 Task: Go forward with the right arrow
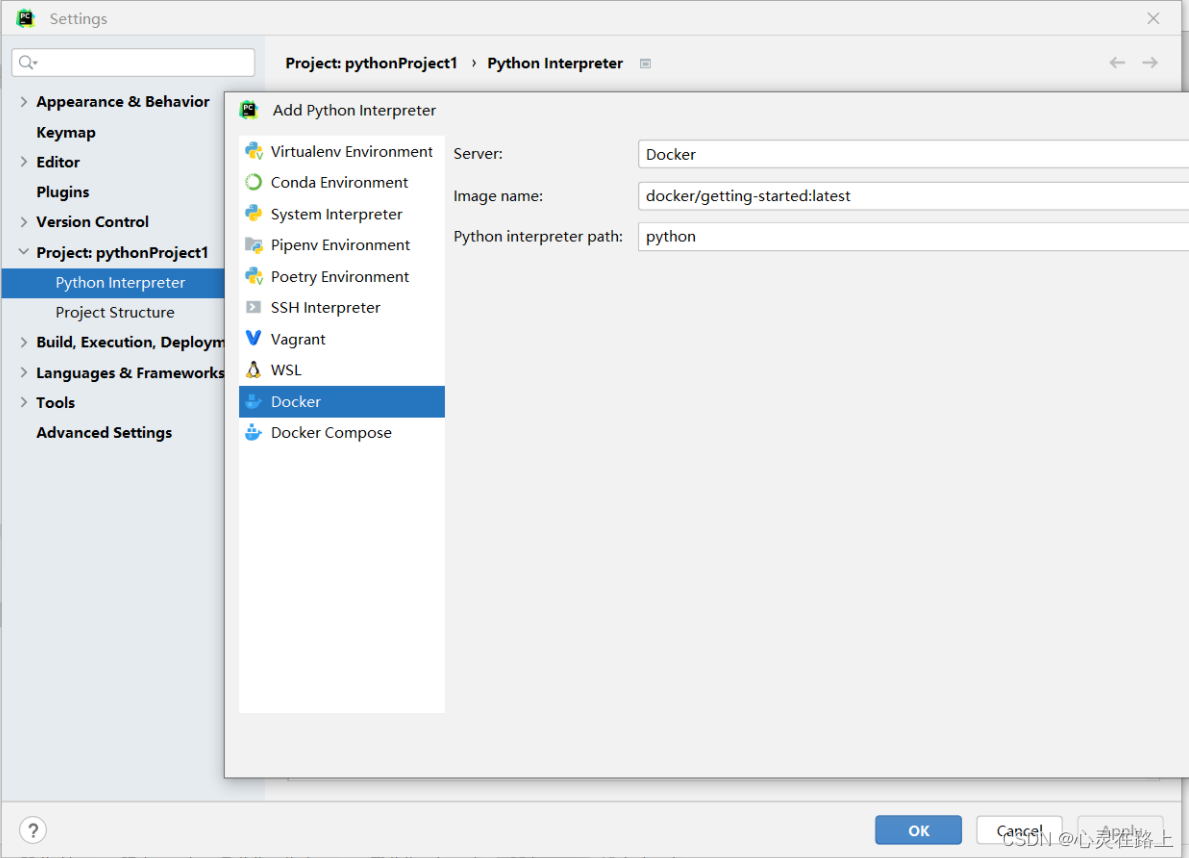[1150, 62]
